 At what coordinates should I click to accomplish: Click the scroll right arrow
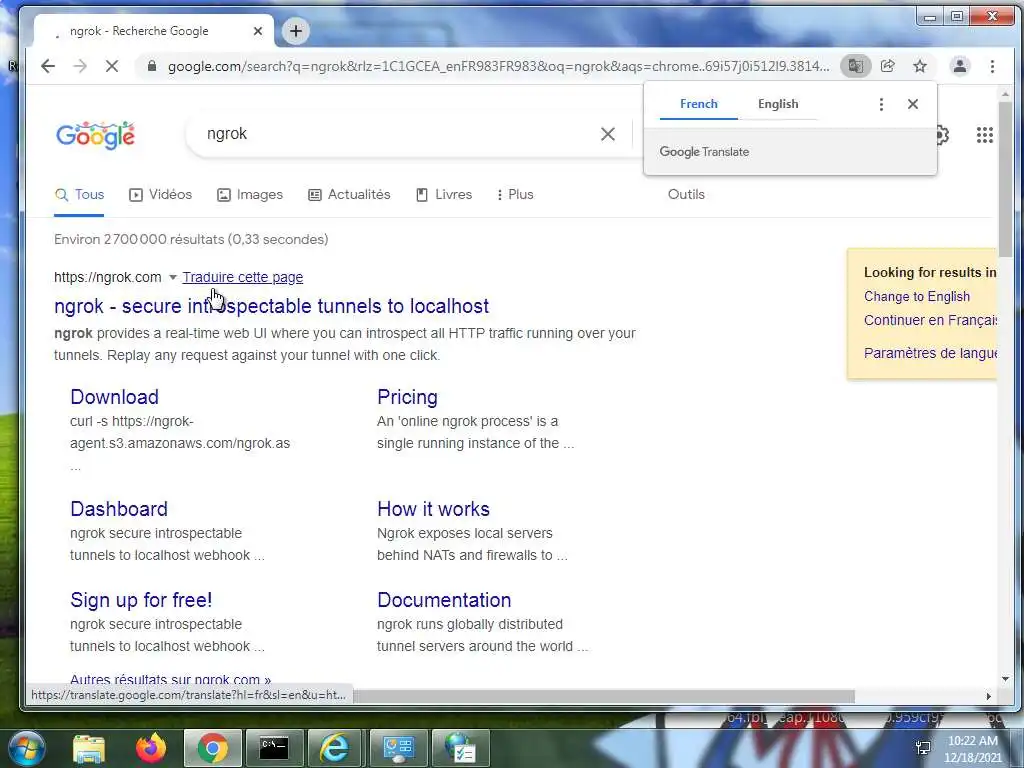pyautogui.click(x=989, y=696)
